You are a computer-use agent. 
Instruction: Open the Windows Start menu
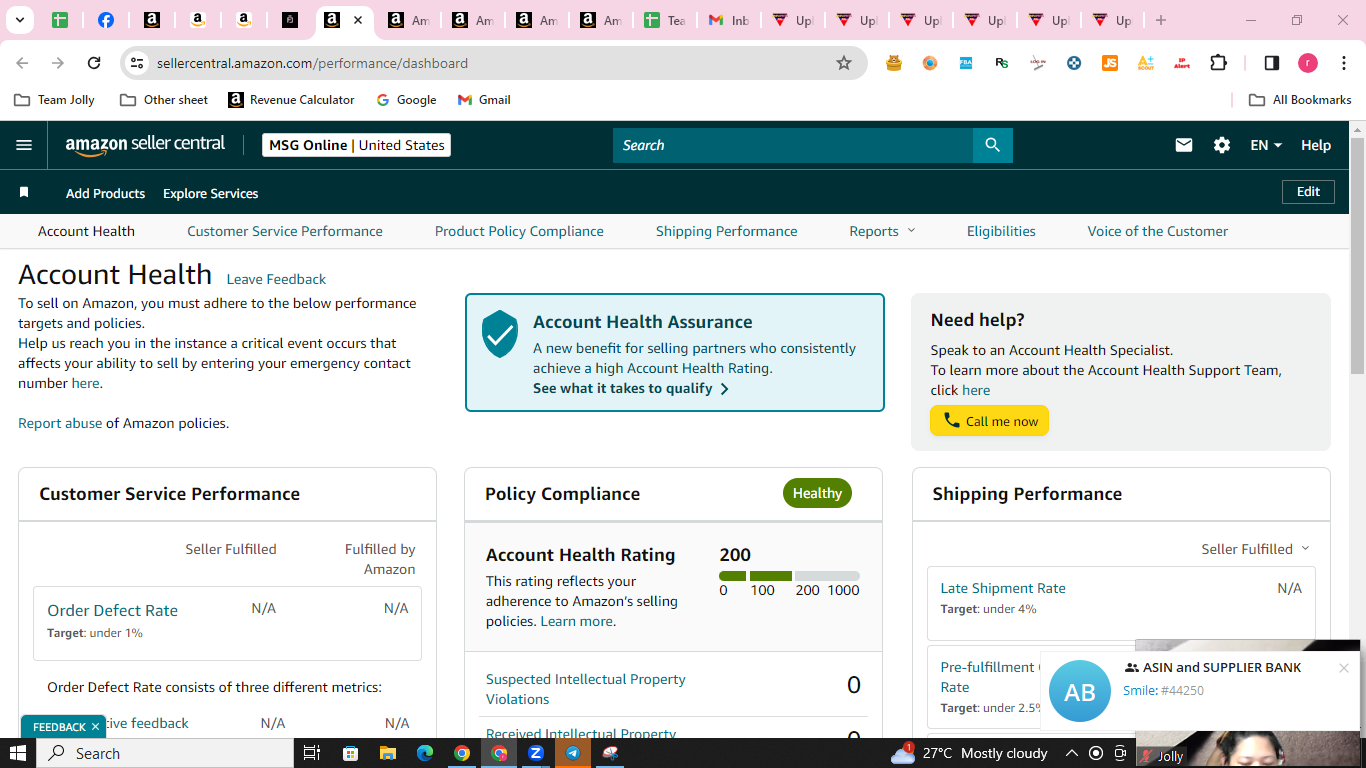(18, 753)
